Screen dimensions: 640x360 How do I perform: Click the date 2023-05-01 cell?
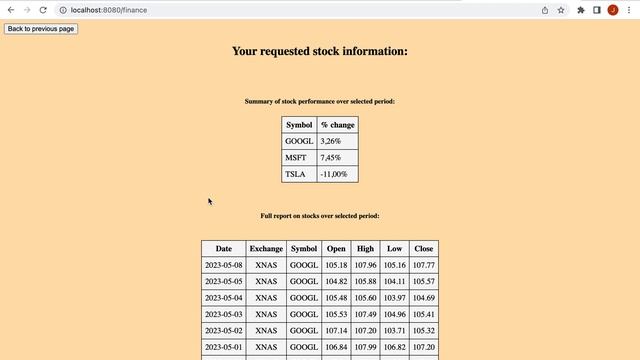coord(224,347)
